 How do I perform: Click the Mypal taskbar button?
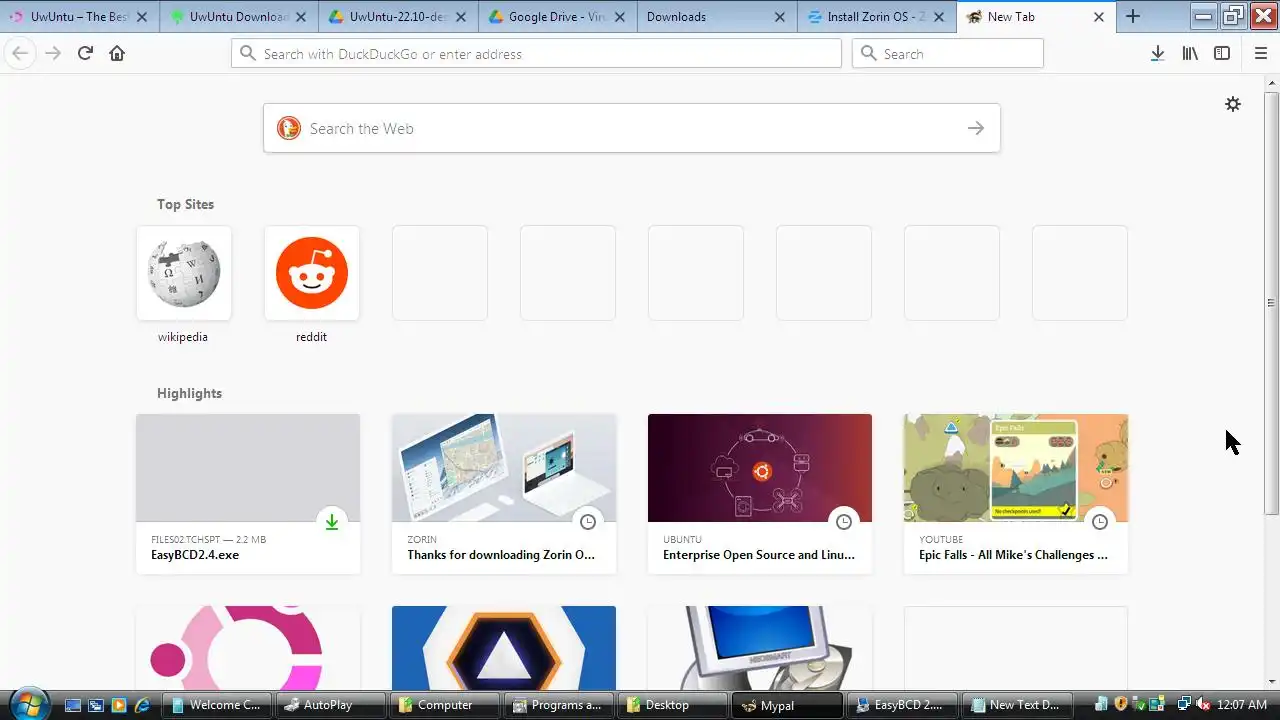click(786, 705)
